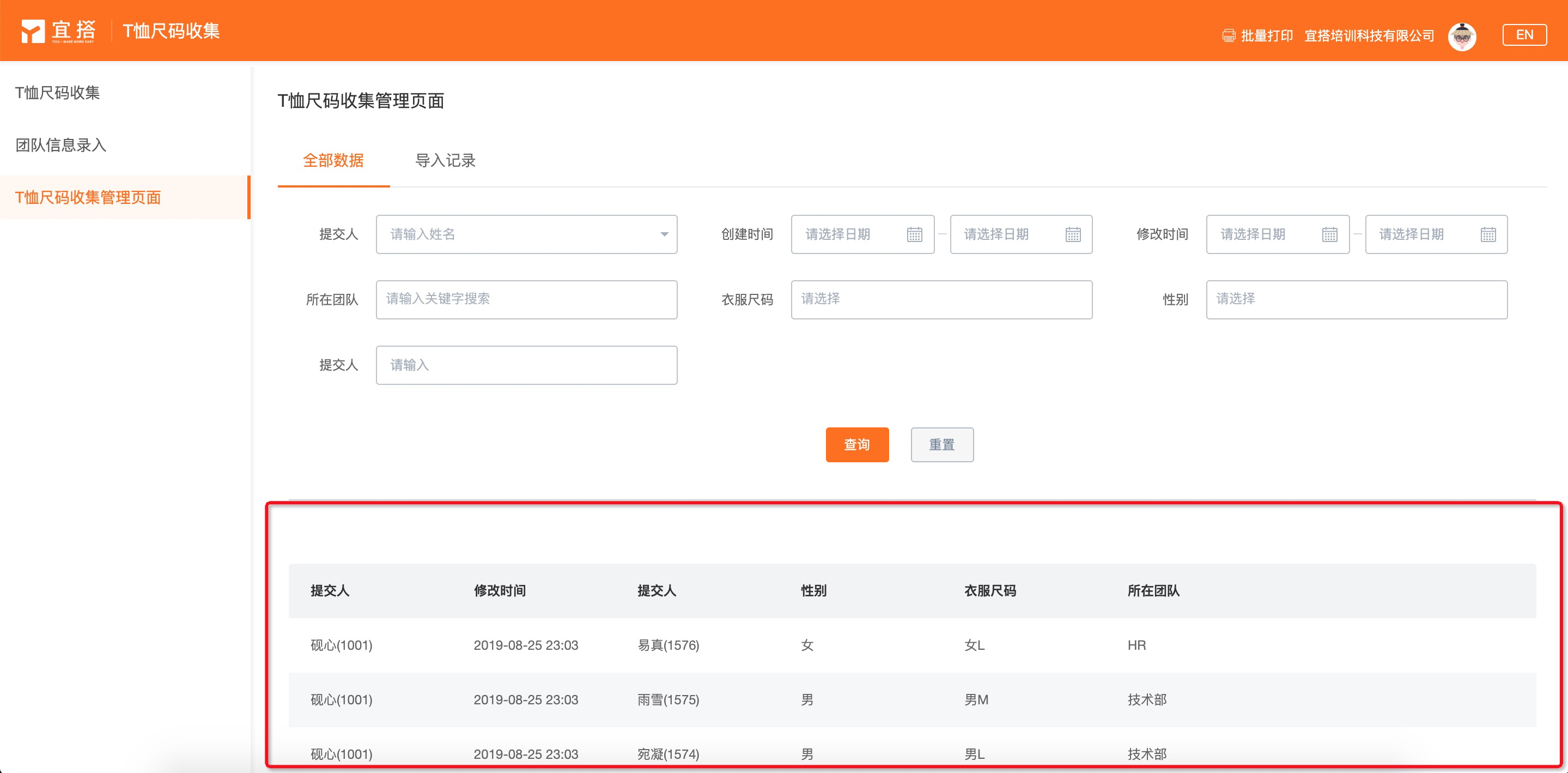Image resolution: width=1568 pixels, height=773 pixels.
Task: Open calendar for modification time start date
Action: click(x=1329, y=234)
